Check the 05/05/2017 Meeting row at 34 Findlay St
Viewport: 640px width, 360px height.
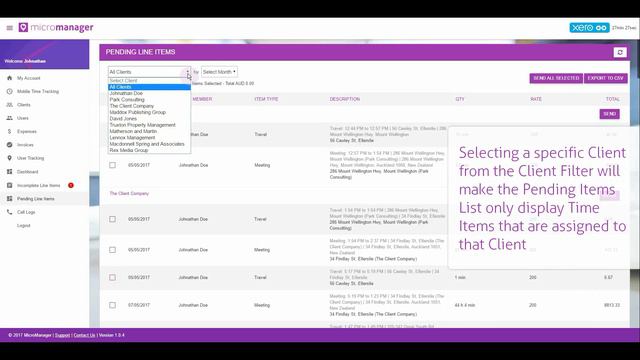click(x=112, y=250)
